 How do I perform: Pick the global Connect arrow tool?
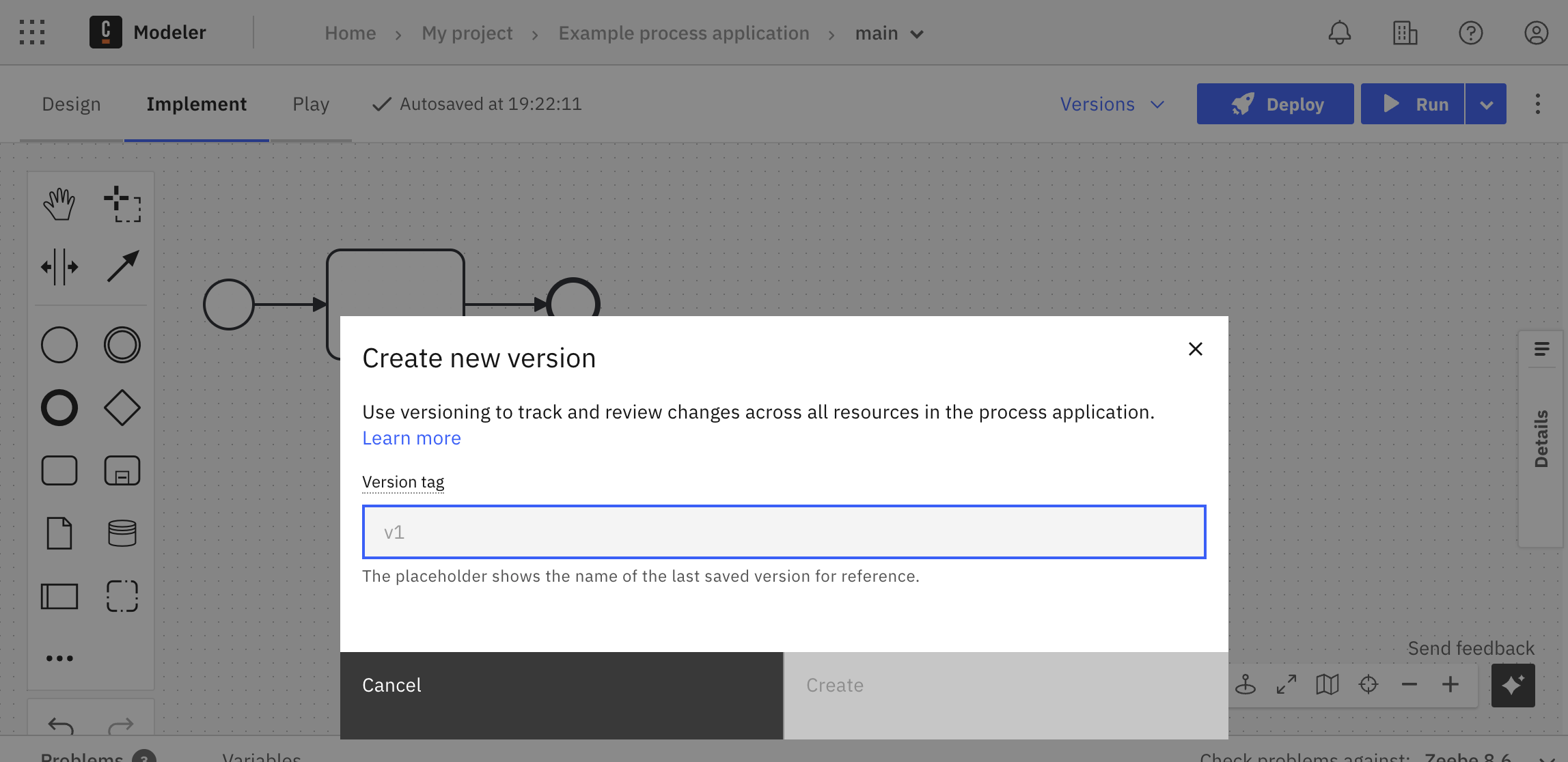122,266
